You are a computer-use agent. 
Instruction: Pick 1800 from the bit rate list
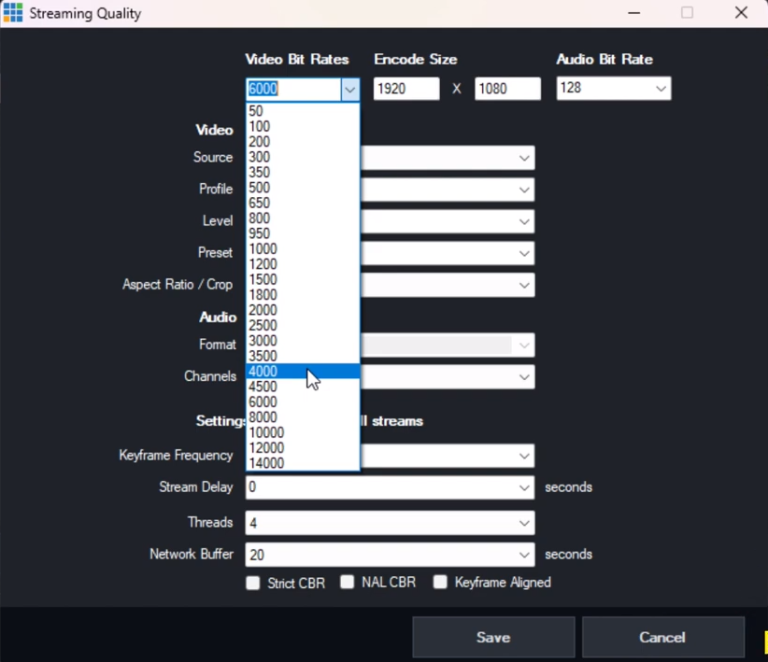[303, 295]
